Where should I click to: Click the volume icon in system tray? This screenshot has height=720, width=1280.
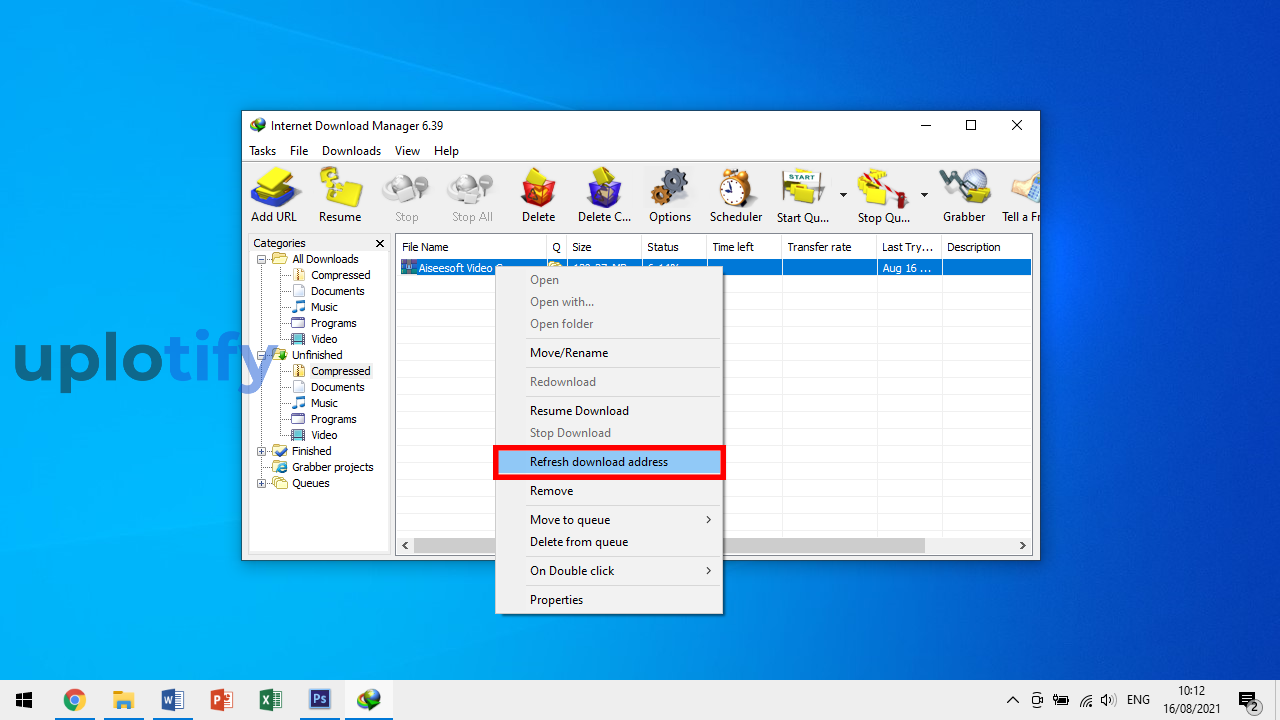click(1108, 700)
